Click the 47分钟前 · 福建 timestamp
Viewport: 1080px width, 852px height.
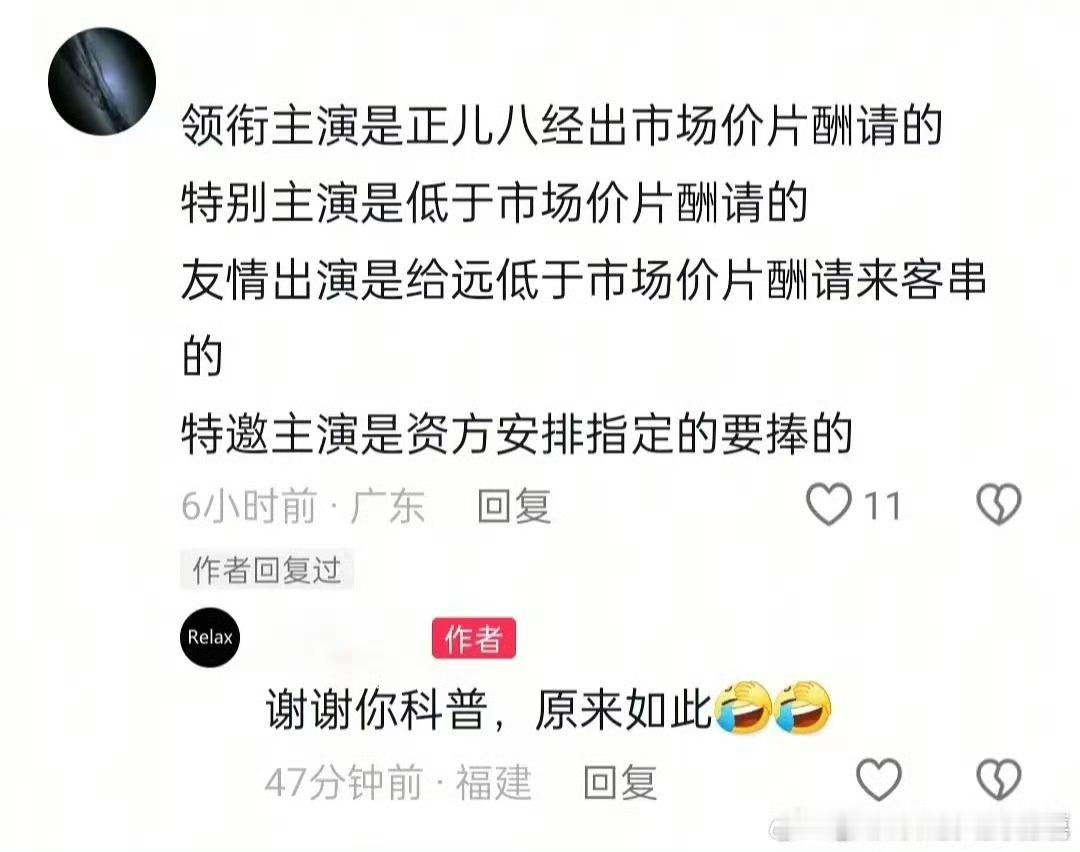pyautogui.click(x=398, y=782)
